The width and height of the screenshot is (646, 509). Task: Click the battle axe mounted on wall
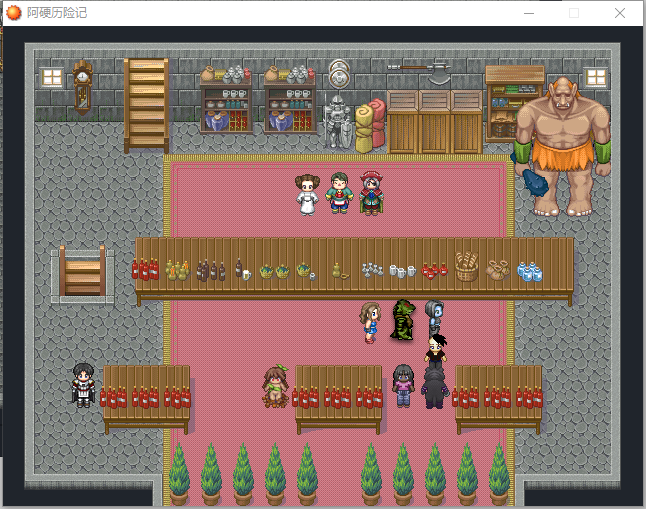[x=420, y=71]
